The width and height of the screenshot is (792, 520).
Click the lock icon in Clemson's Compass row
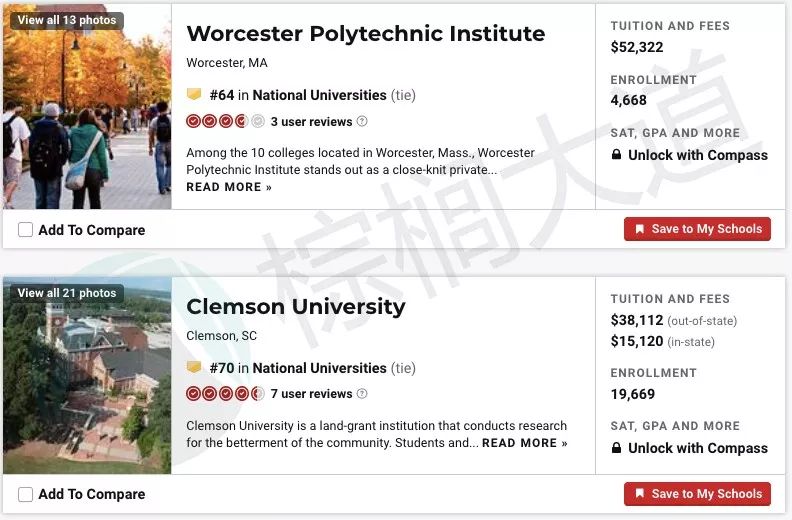616,447
